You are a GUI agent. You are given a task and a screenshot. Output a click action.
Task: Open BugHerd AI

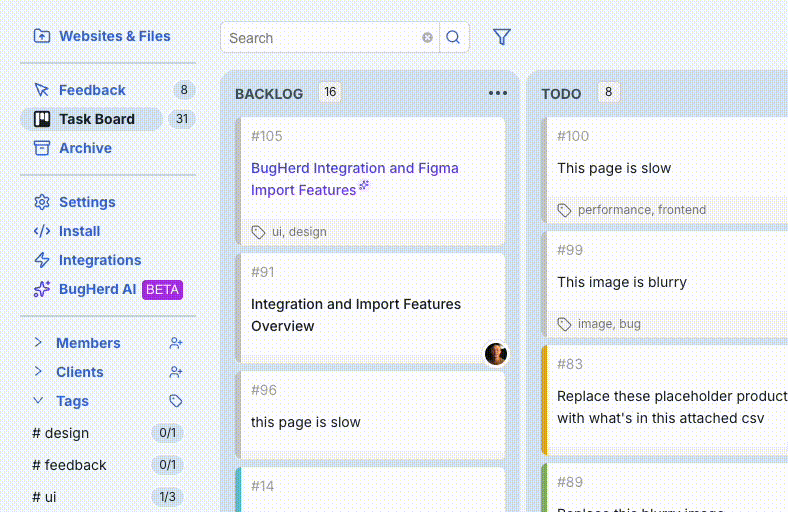pos(97,289)
